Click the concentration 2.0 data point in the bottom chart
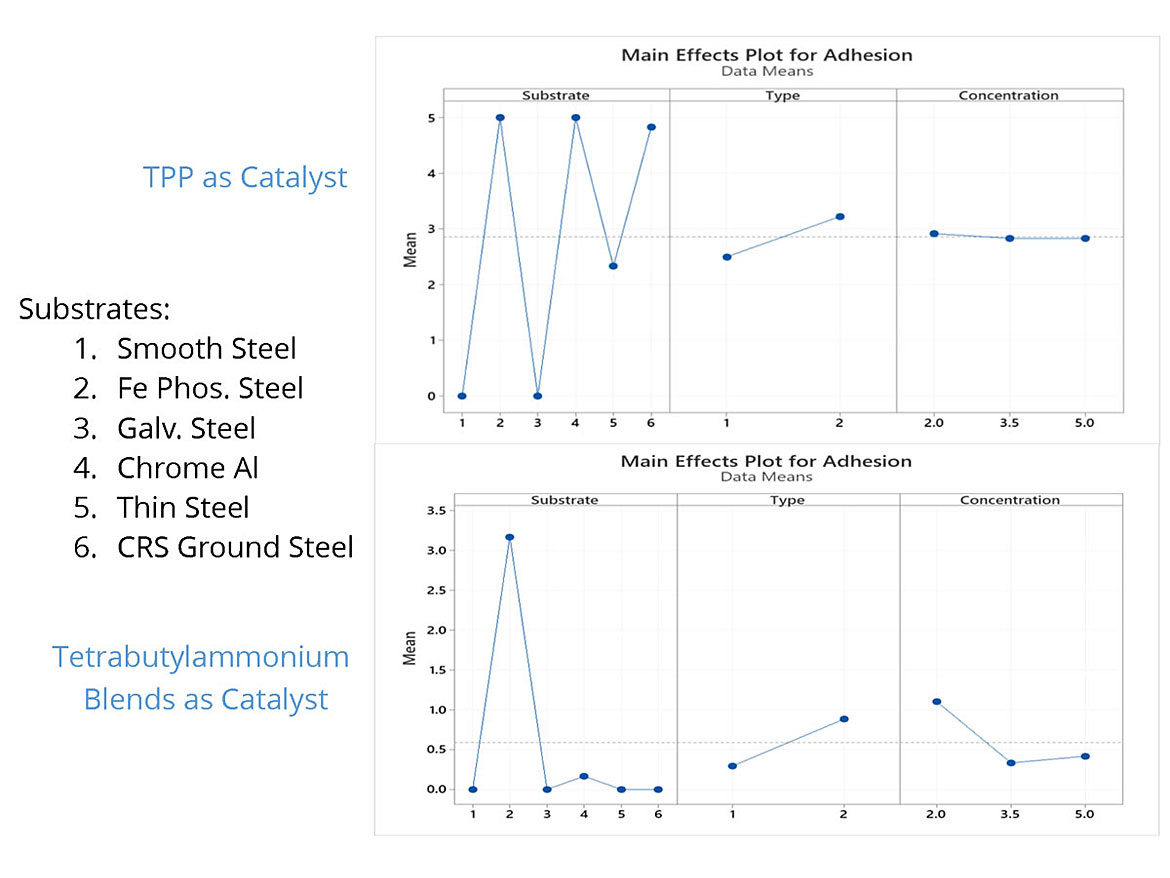This screenshot has height=878, width=1170. click(937, 702)
